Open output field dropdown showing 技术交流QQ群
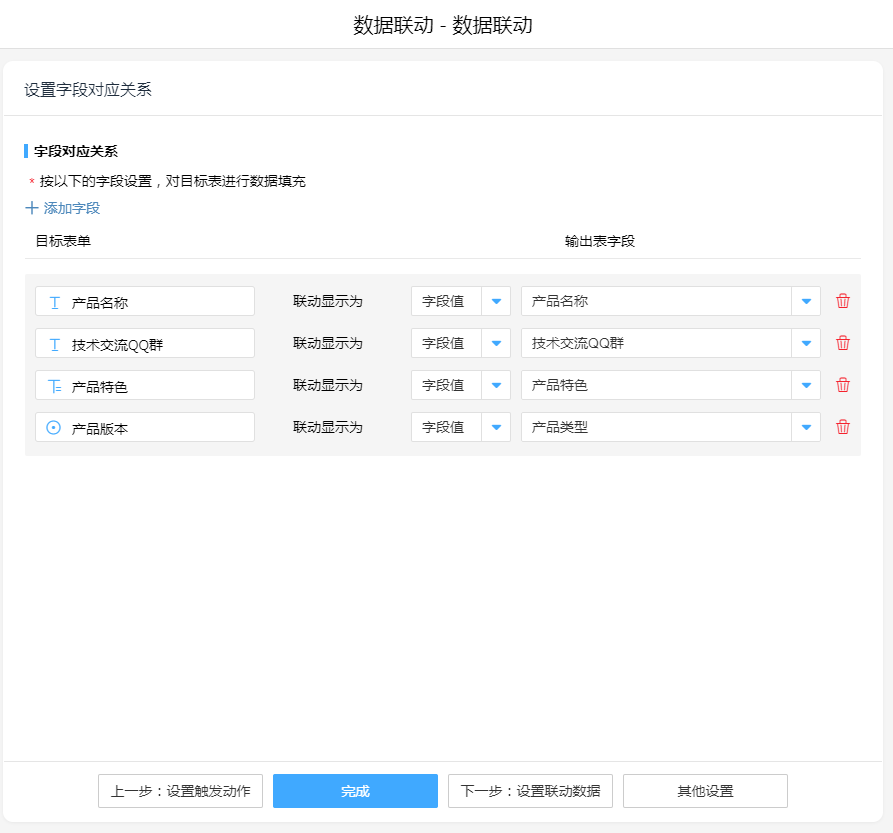893x833 pixels. [806, 343]
